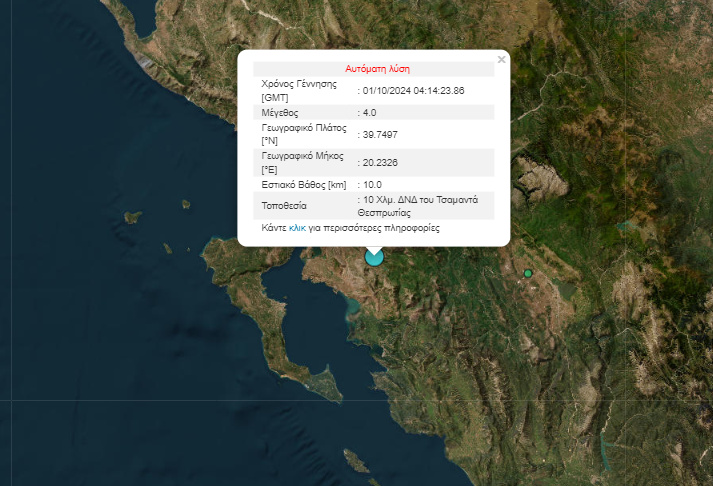
Task: Click the 'Τοποθεσία' row label
Action: (x=284, y=206)
